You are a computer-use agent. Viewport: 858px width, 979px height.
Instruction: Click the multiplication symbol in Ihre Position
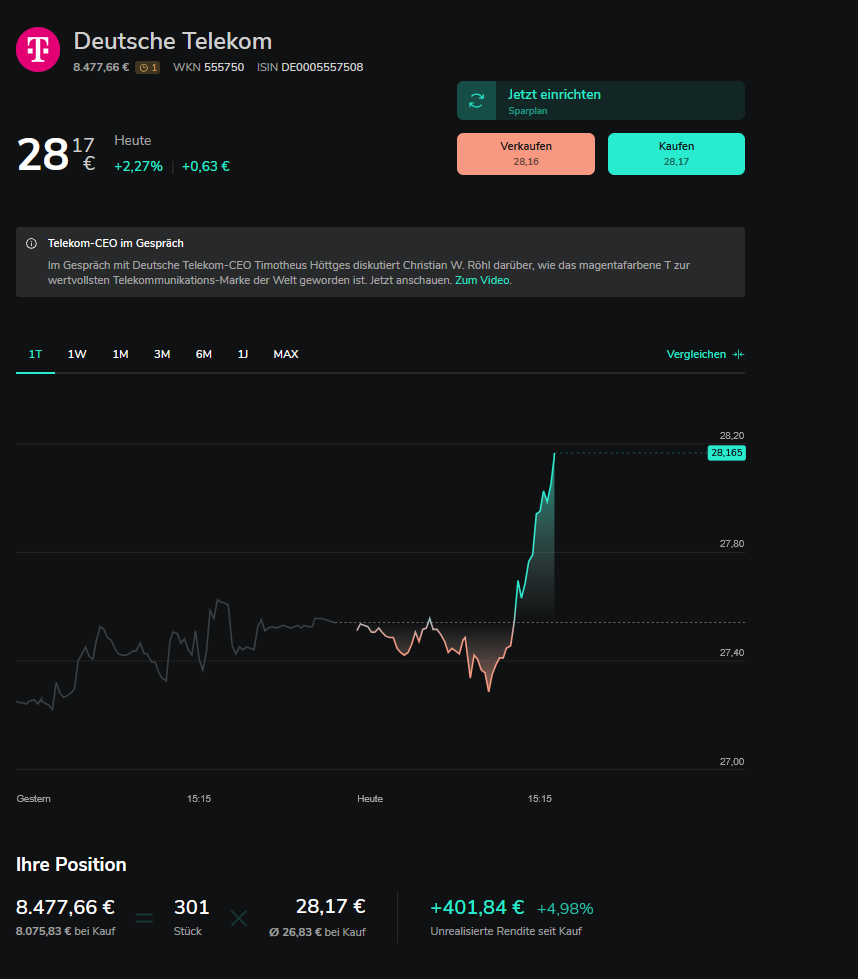click(238, 917)
